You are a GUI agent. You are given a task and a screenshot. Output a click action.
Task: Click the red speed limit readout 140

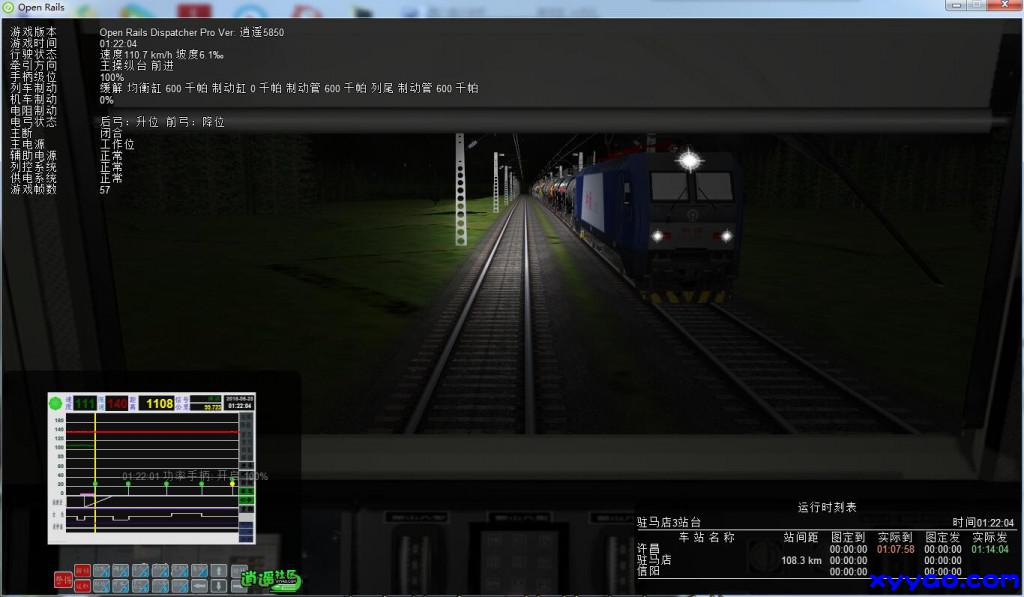[117, 403]
